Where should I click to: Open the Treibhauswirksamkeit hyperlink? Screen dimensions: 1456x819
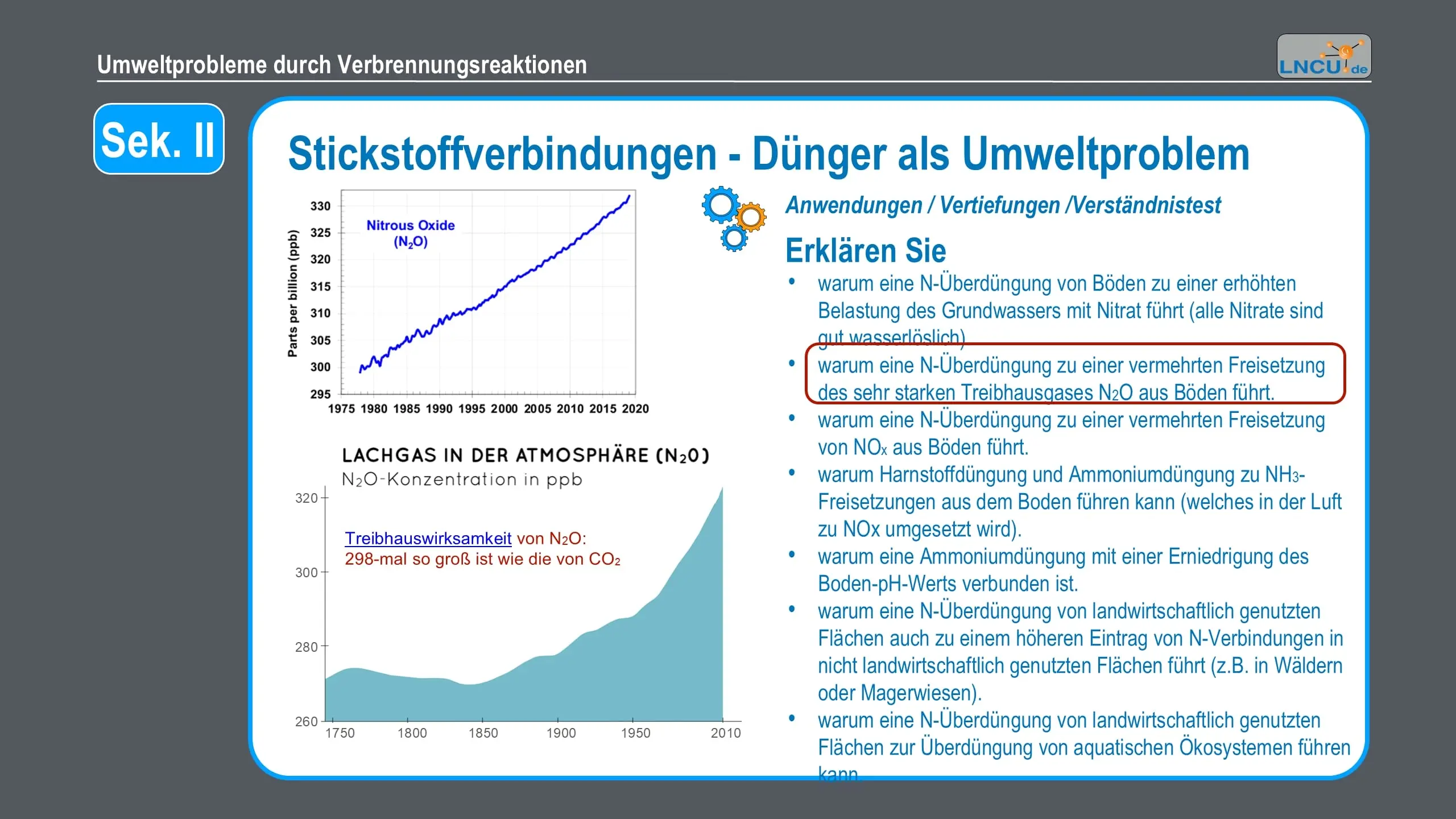(x=428, y=538)
